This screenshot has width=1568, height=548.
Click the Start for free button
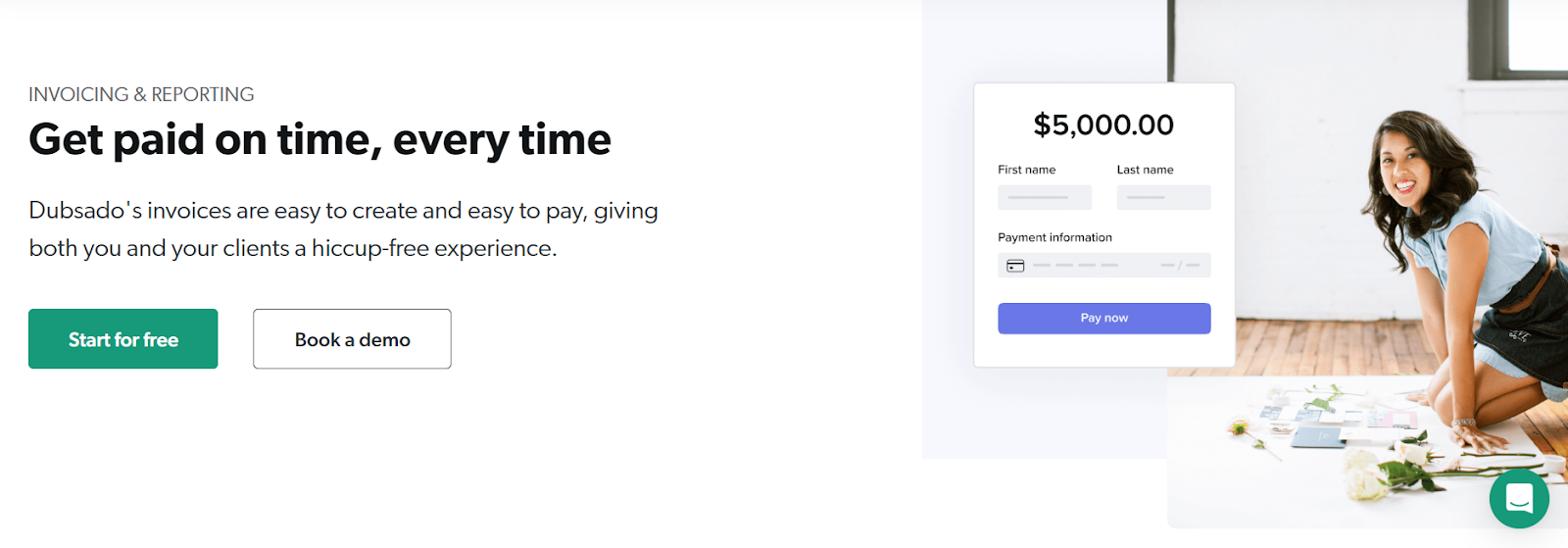(123, 339)
